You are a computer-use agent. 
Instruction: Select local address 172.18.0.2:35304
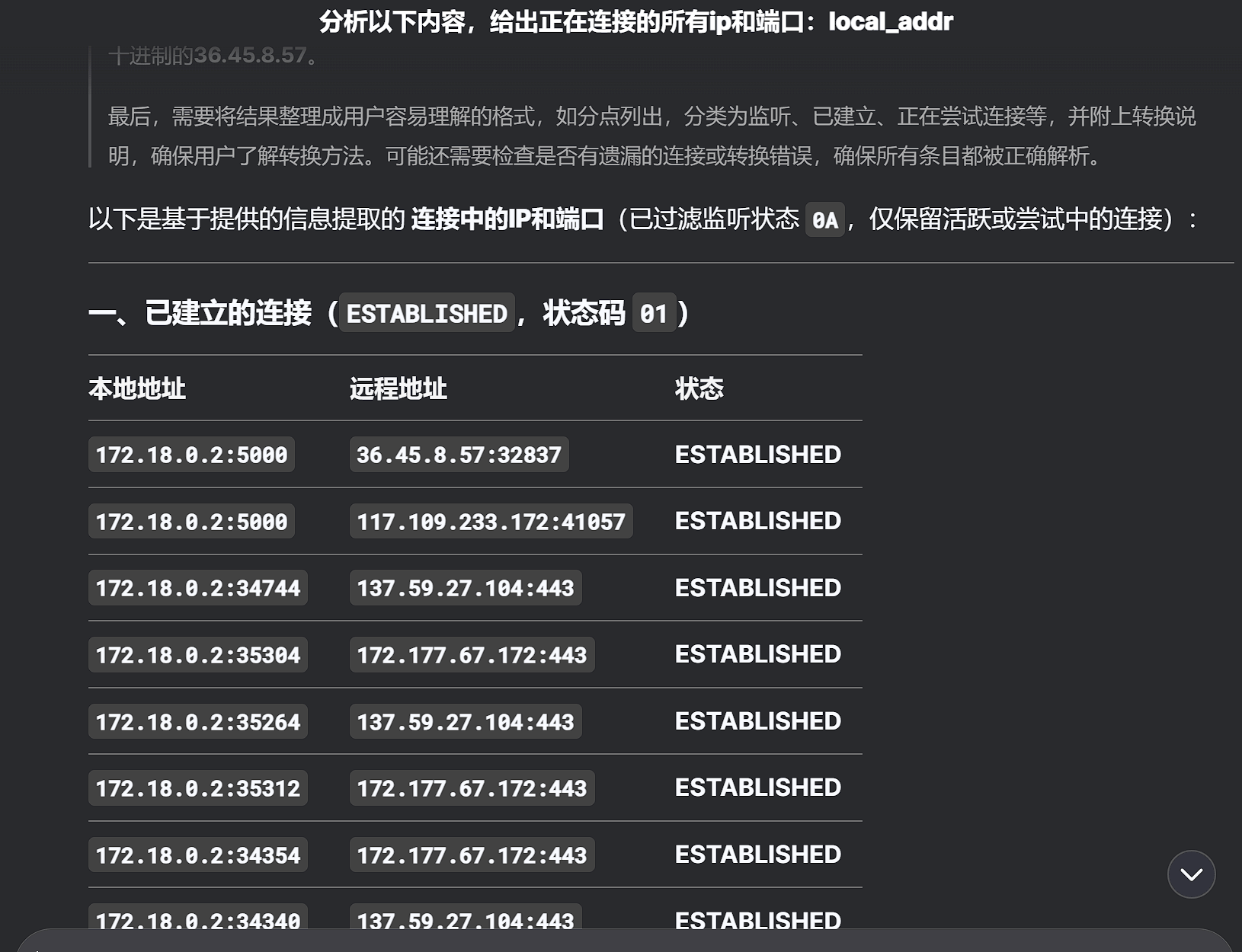[x=198, y=655]
